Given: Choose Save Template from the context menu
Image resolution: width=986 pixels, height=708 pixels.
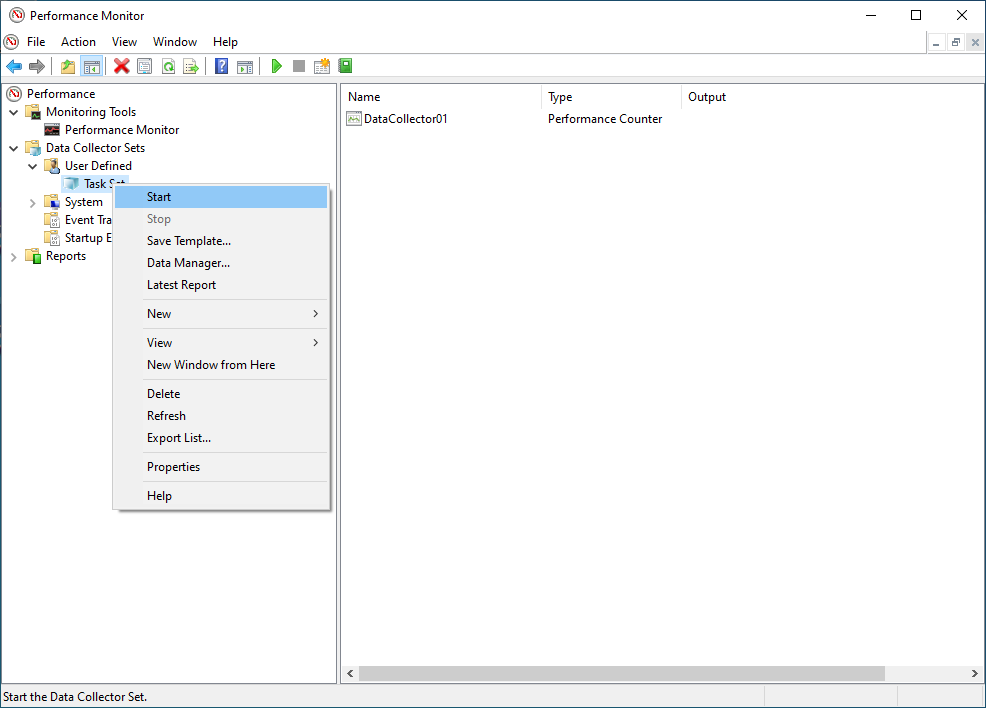Looking at the screenshot, I should pyautogui.click(x=188, y=240).
